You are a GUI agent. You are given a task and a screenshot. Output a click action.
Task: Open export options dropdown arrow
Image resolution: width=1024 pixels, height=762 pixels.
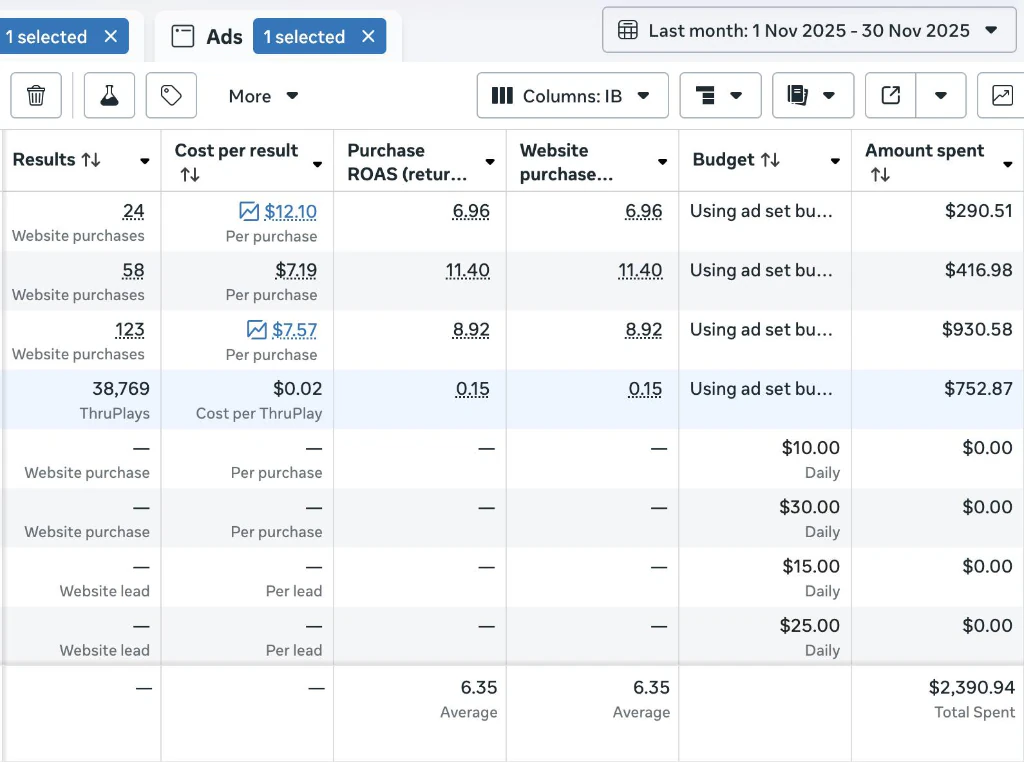point(940,95)
